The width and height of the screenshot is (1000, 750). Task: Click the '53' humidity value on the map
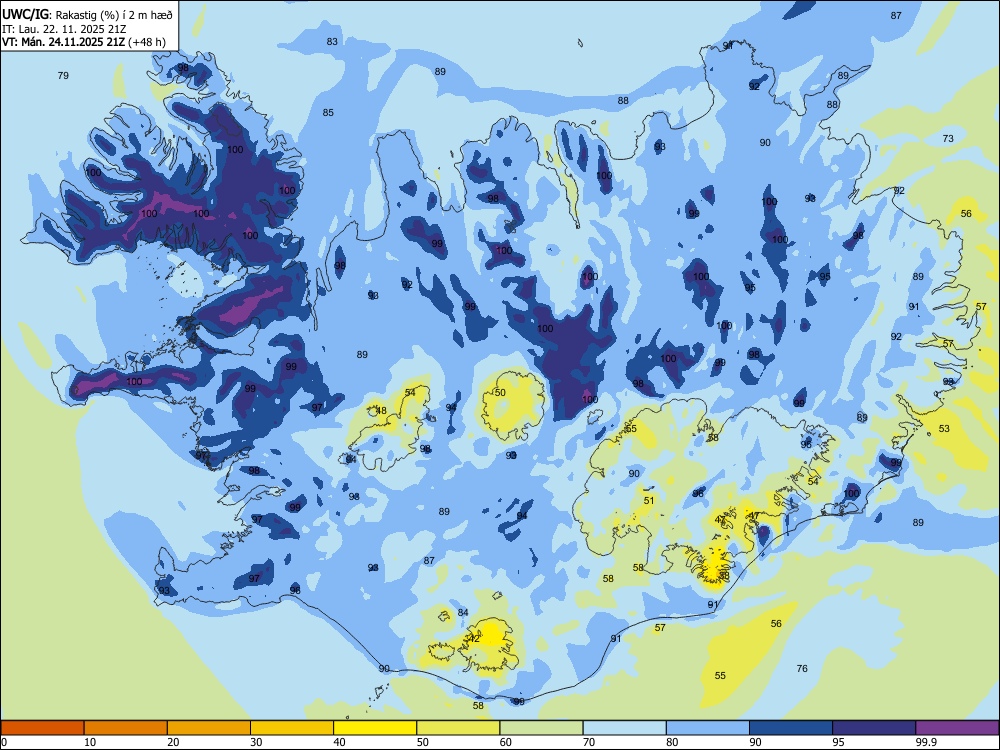945,429
